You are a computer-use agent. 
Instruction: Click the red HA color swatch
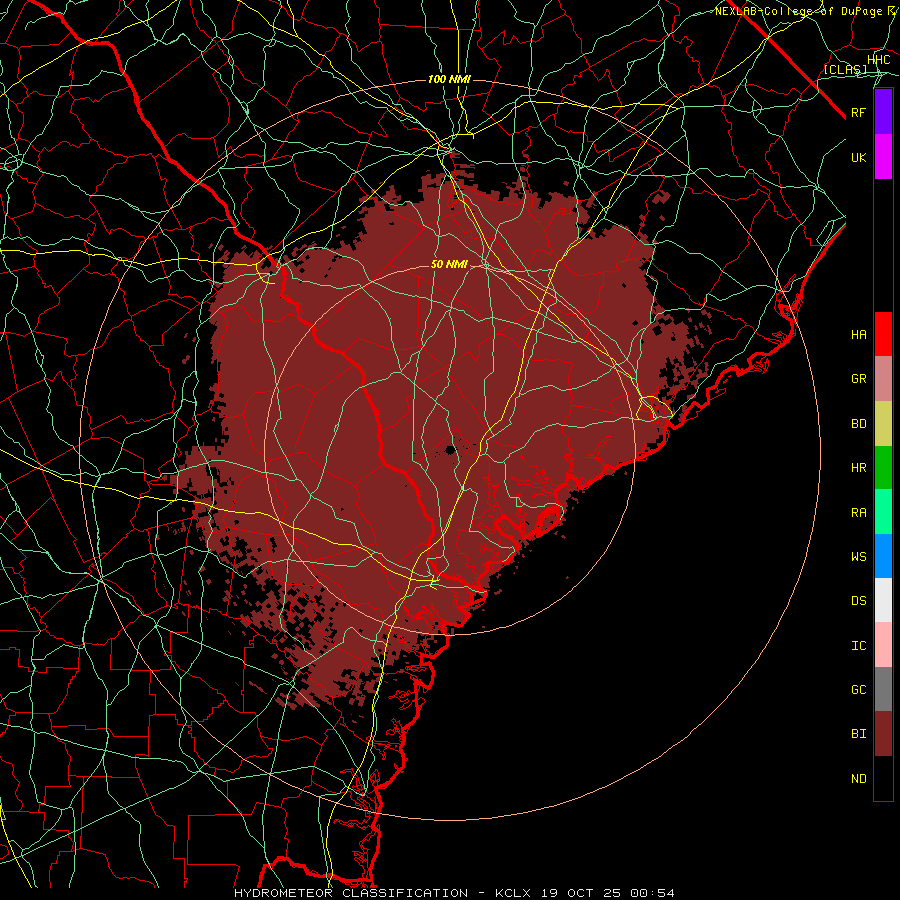tap(883, 334)
